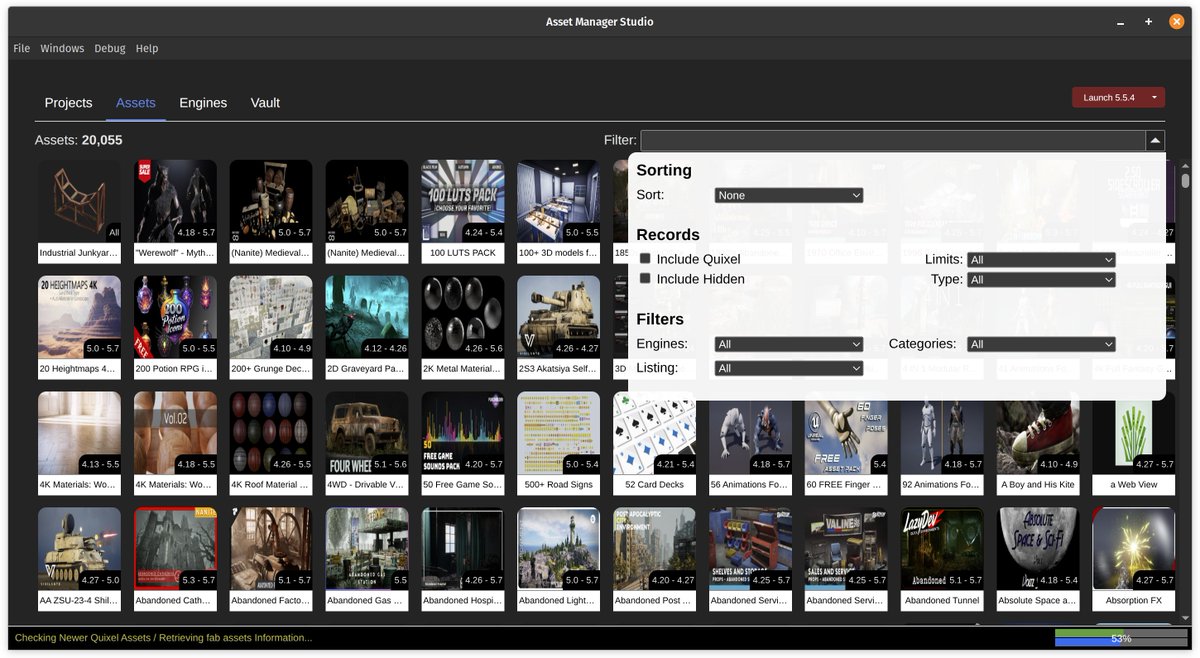Collapse the filter options panel arrow

click(1155, 141)
